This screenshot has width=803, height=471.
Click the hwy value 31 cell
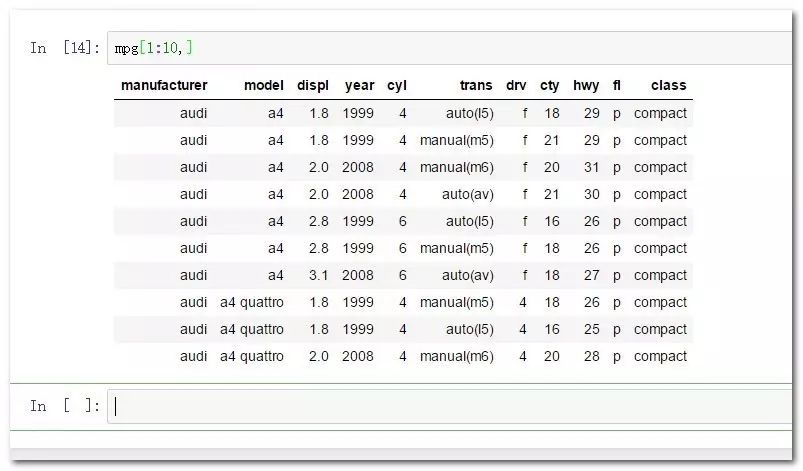[591, 167]
